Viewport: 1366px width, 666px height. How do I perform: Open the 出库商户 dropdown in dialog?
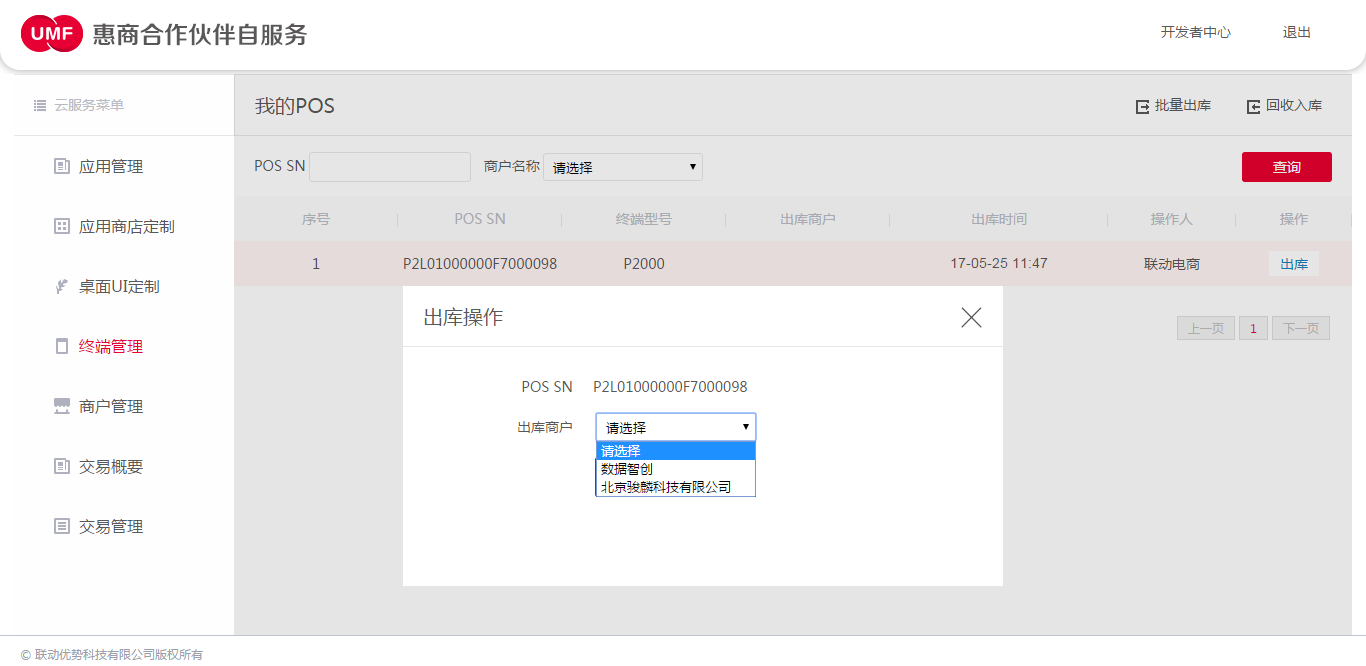676,427
